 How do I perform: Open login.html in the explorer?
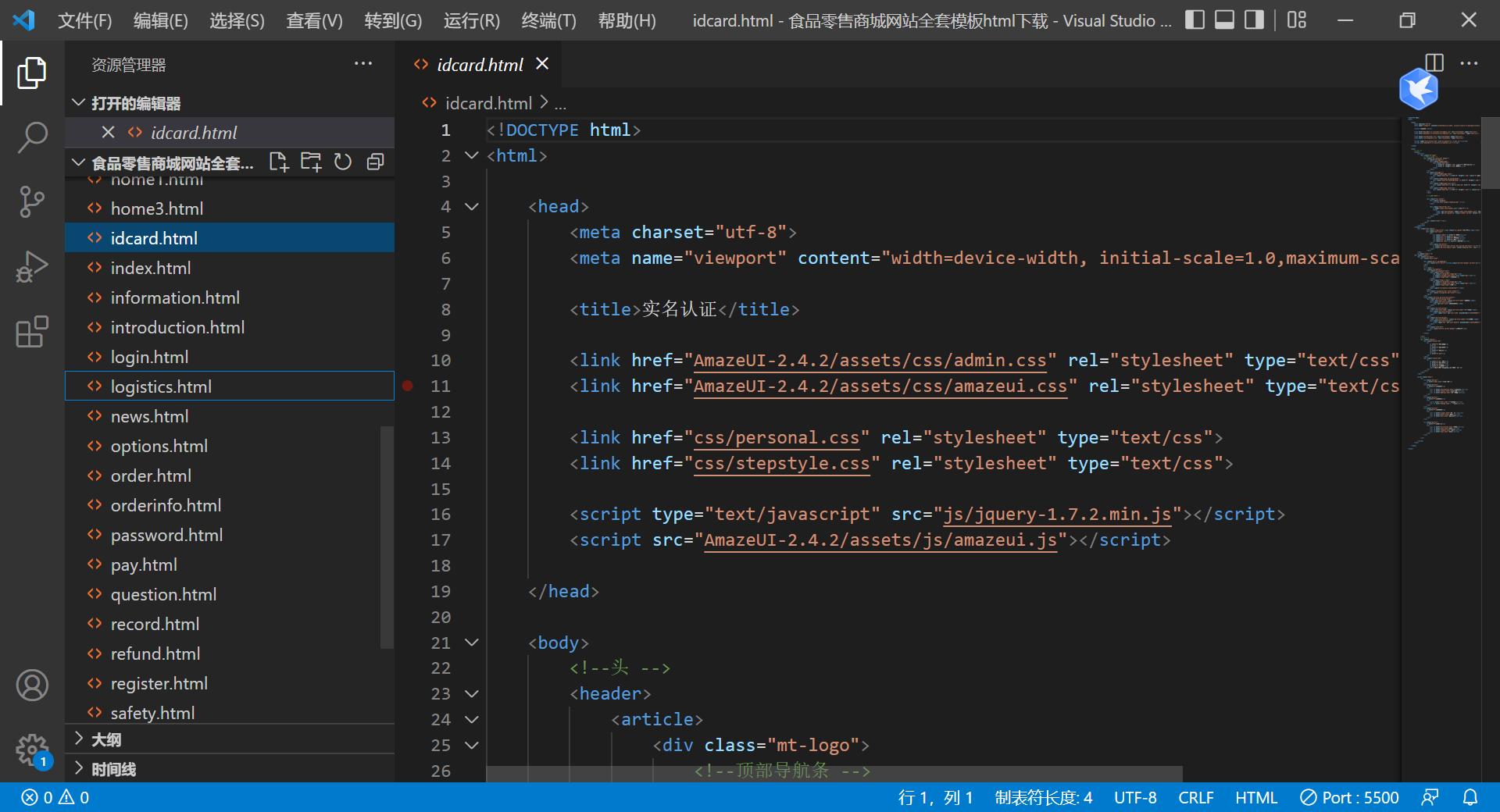[x=230, y=357]
